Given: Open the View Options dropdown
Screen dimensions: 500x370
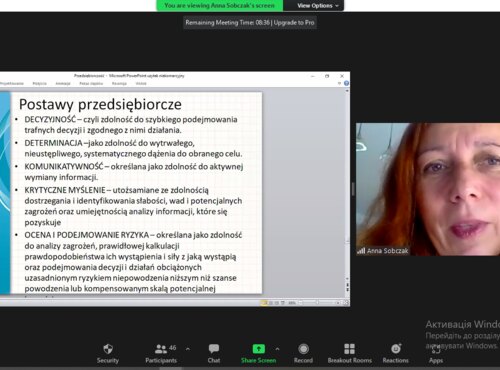Looking at the screenshot, I should pyautogui.click(x=317, y=5).
